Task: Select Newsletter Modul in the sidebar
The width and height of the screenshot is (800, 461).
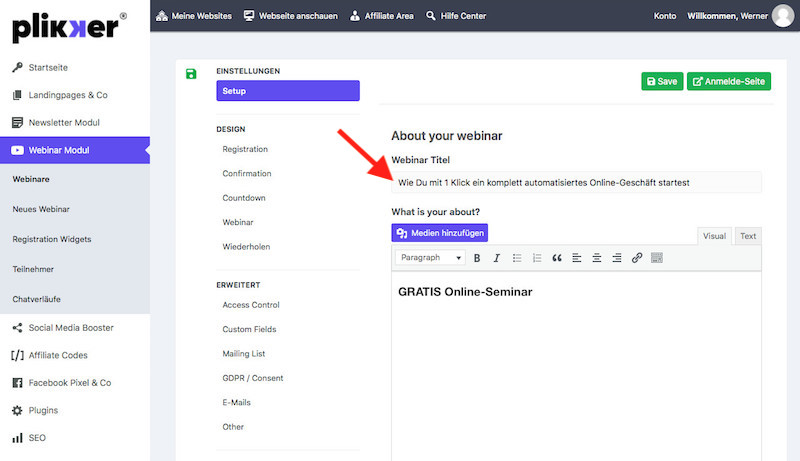Action: (64, 123)
